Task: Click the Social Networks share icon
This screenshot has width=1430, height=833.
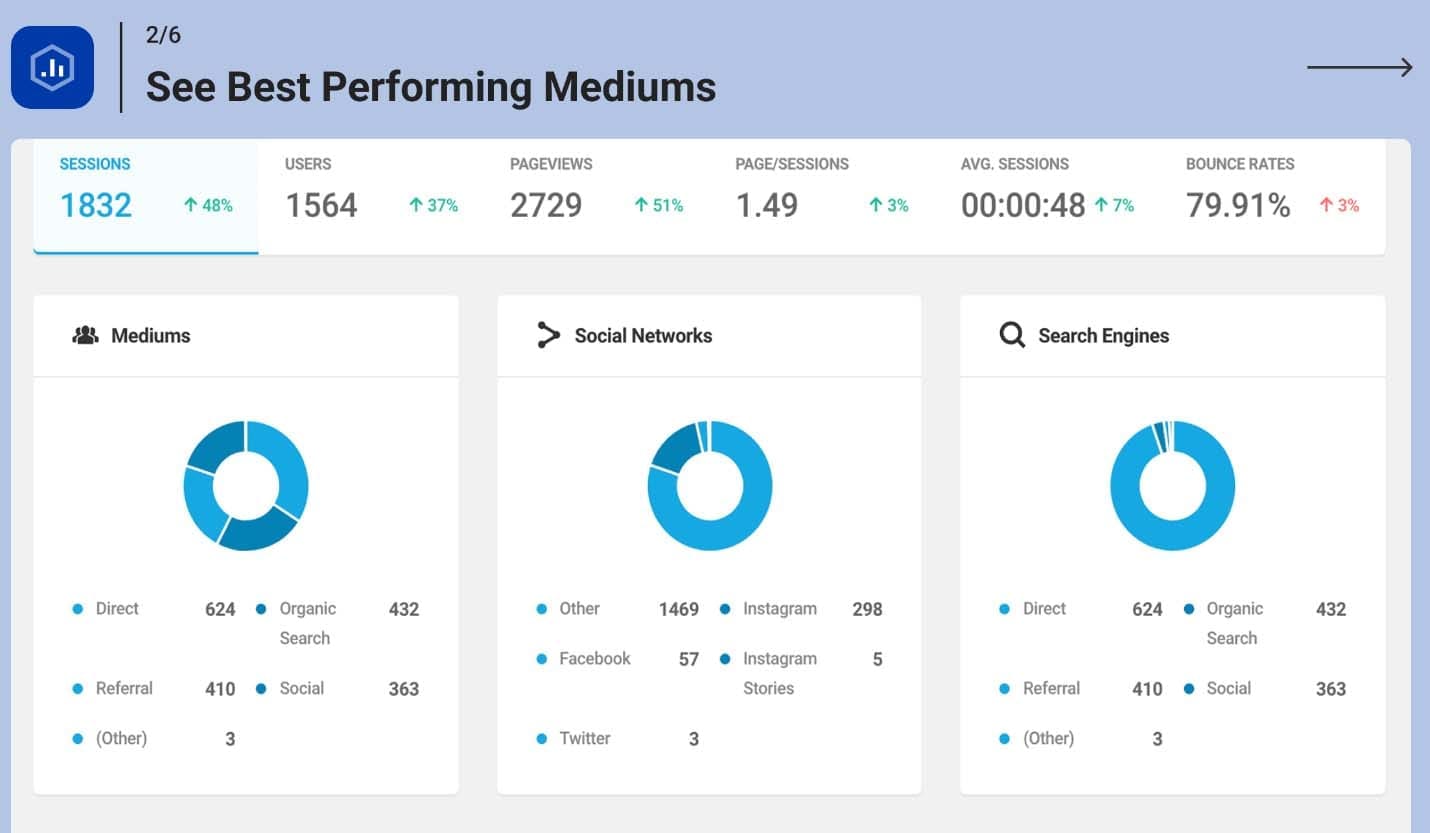Action: tap(548, 336)
